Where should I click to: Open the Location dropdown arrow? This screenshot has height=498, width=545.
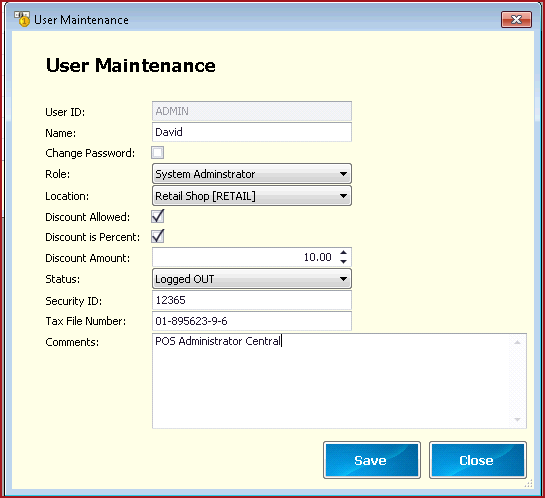(x=343, y=196)
